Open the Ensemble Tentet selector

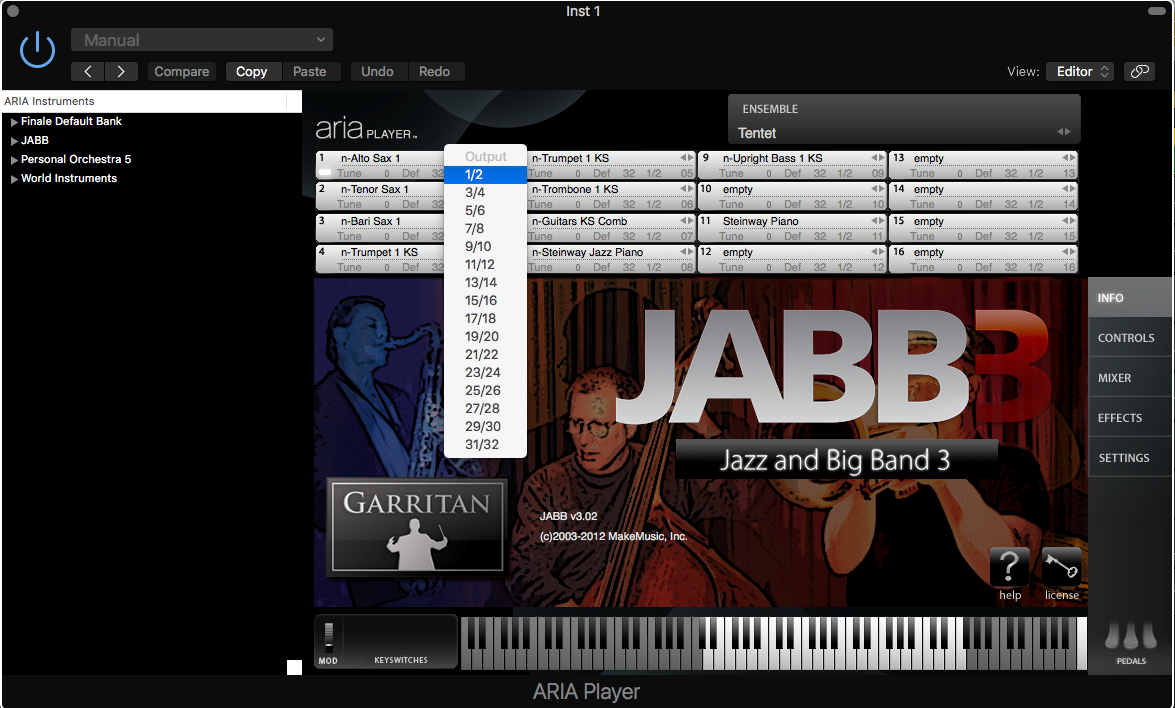904,133
